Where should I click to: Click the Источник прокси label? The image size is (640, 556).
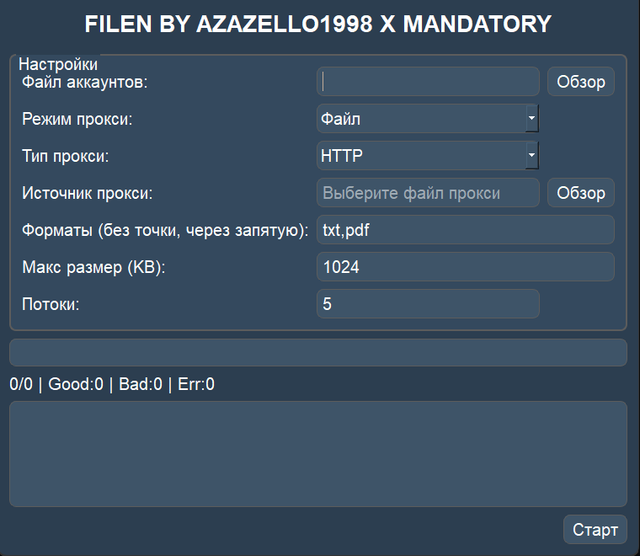pyautogui.click(x=87, y=193)
